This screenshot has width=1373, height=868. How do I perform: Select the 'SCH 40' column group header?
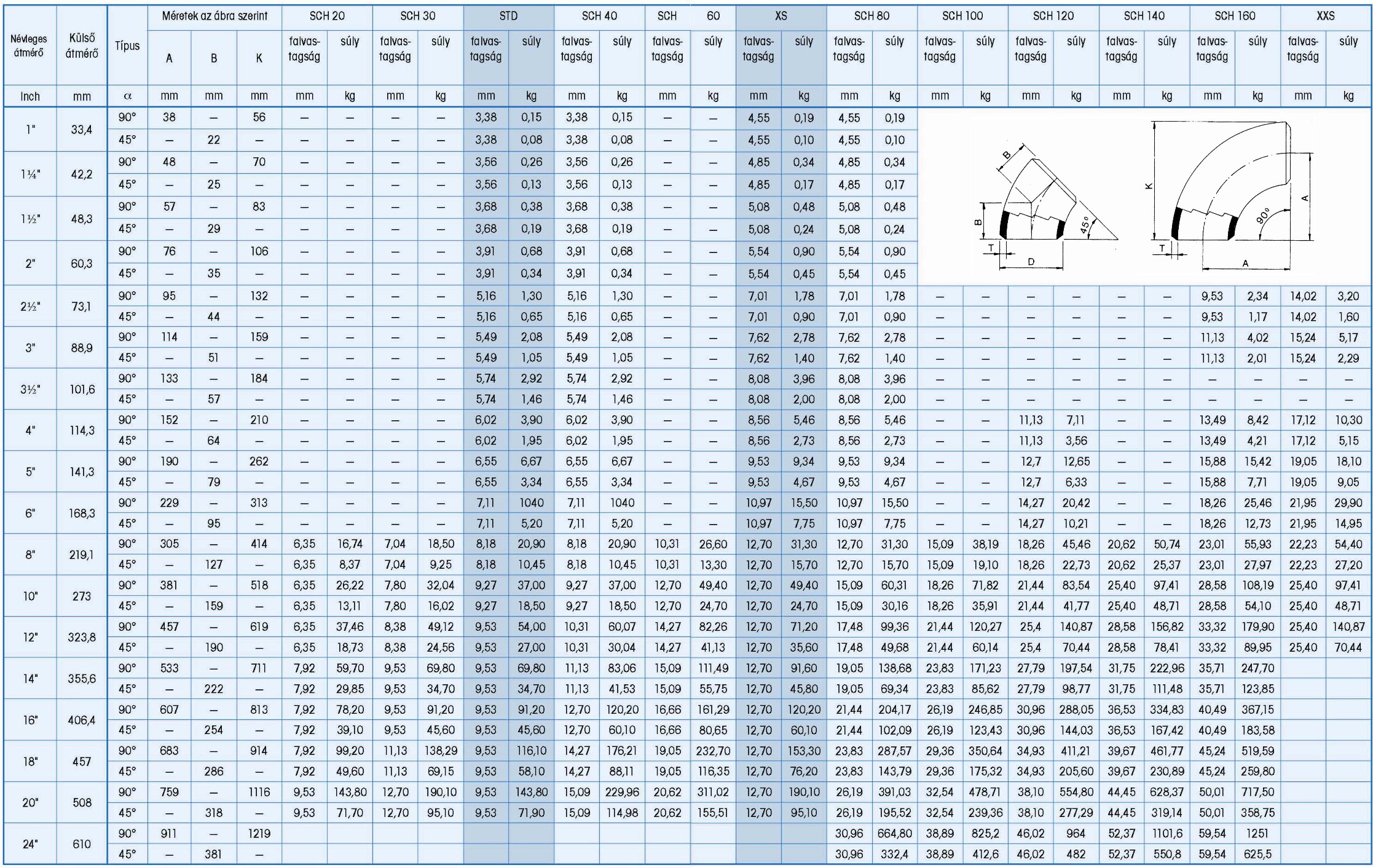coord(599,17)
